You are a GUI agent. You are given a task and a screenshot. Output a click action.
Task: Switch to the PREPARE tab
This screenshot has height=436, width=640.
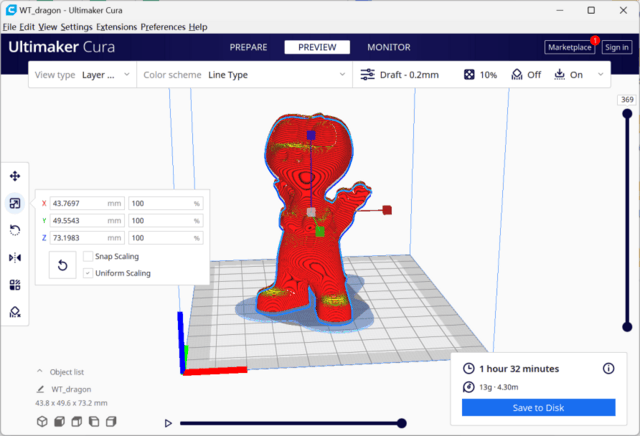[x=248, y=47]
